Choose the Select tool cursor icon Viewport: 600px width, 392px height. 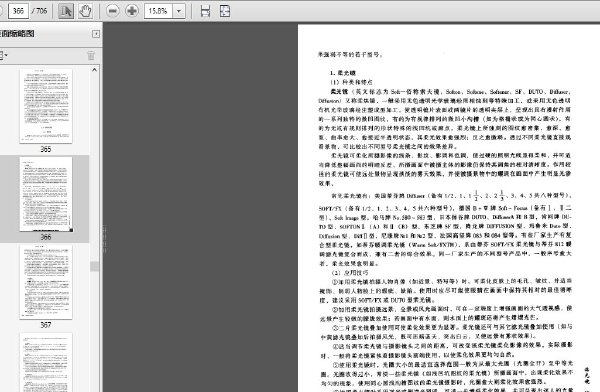pos(66,11)
